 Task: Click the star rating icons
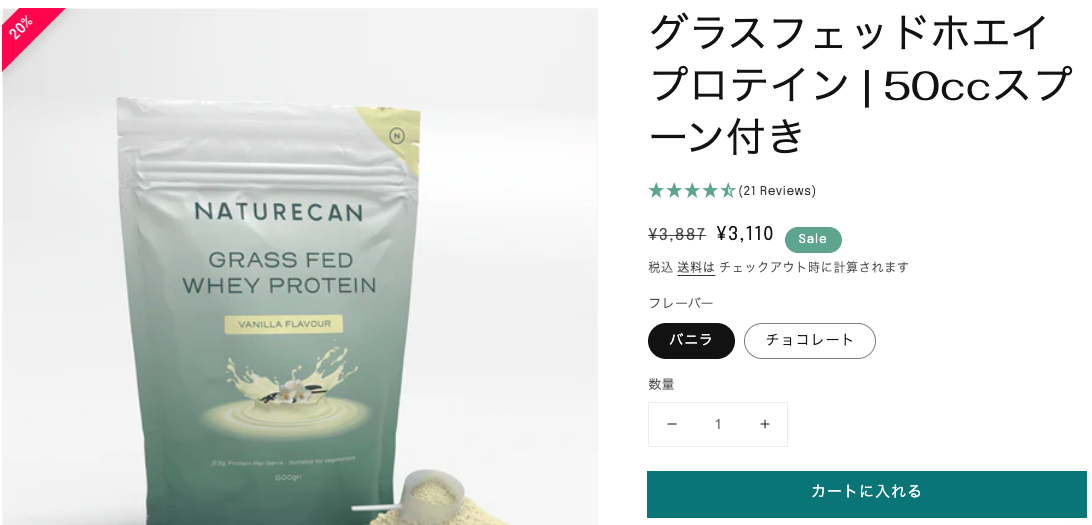click(692, 191)
